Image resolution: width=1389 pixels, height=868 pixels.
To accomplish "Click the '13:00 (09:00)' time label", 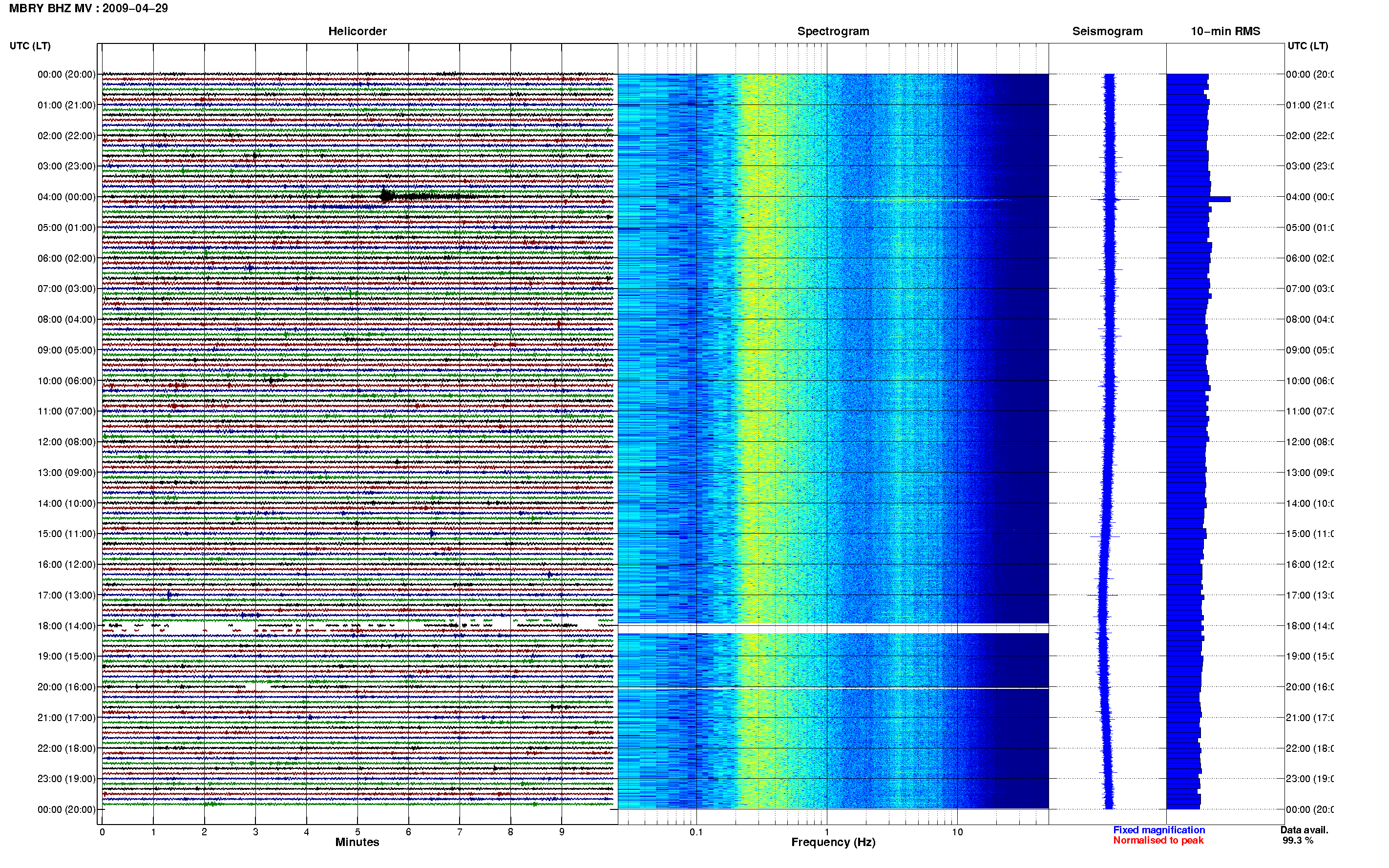I will pos(66,473).
